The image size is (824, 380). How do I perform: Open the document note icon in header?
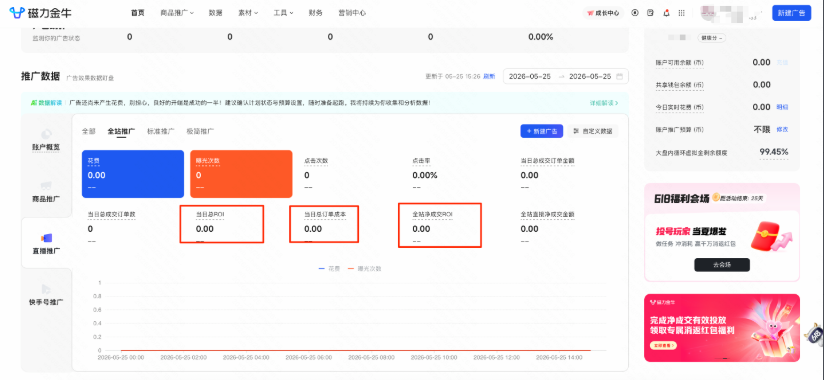pos(651,13)
